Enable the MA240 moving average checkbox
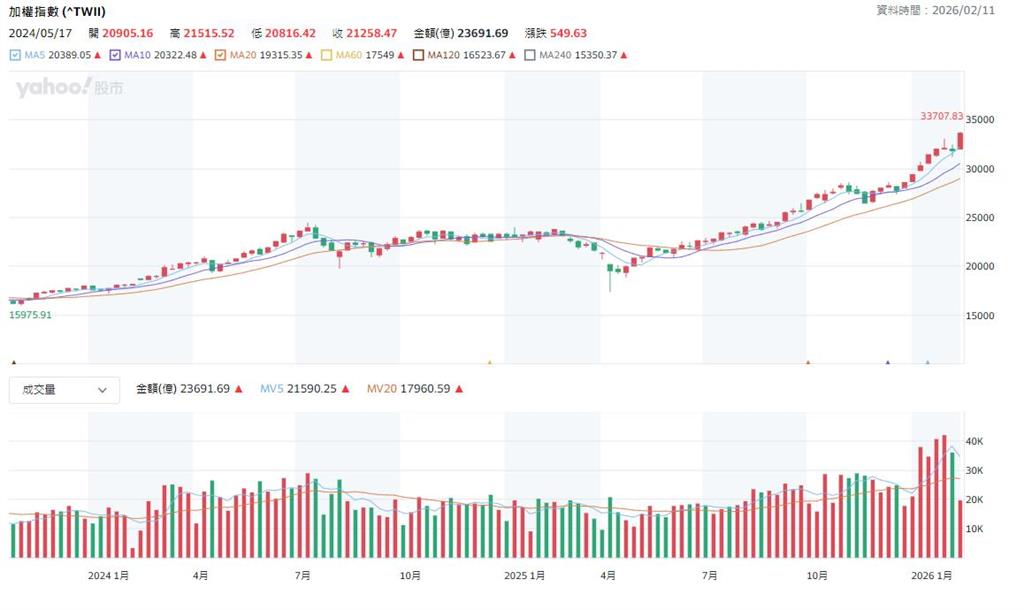The width and height of the screenshot is (1024, 610). point(530,55)
